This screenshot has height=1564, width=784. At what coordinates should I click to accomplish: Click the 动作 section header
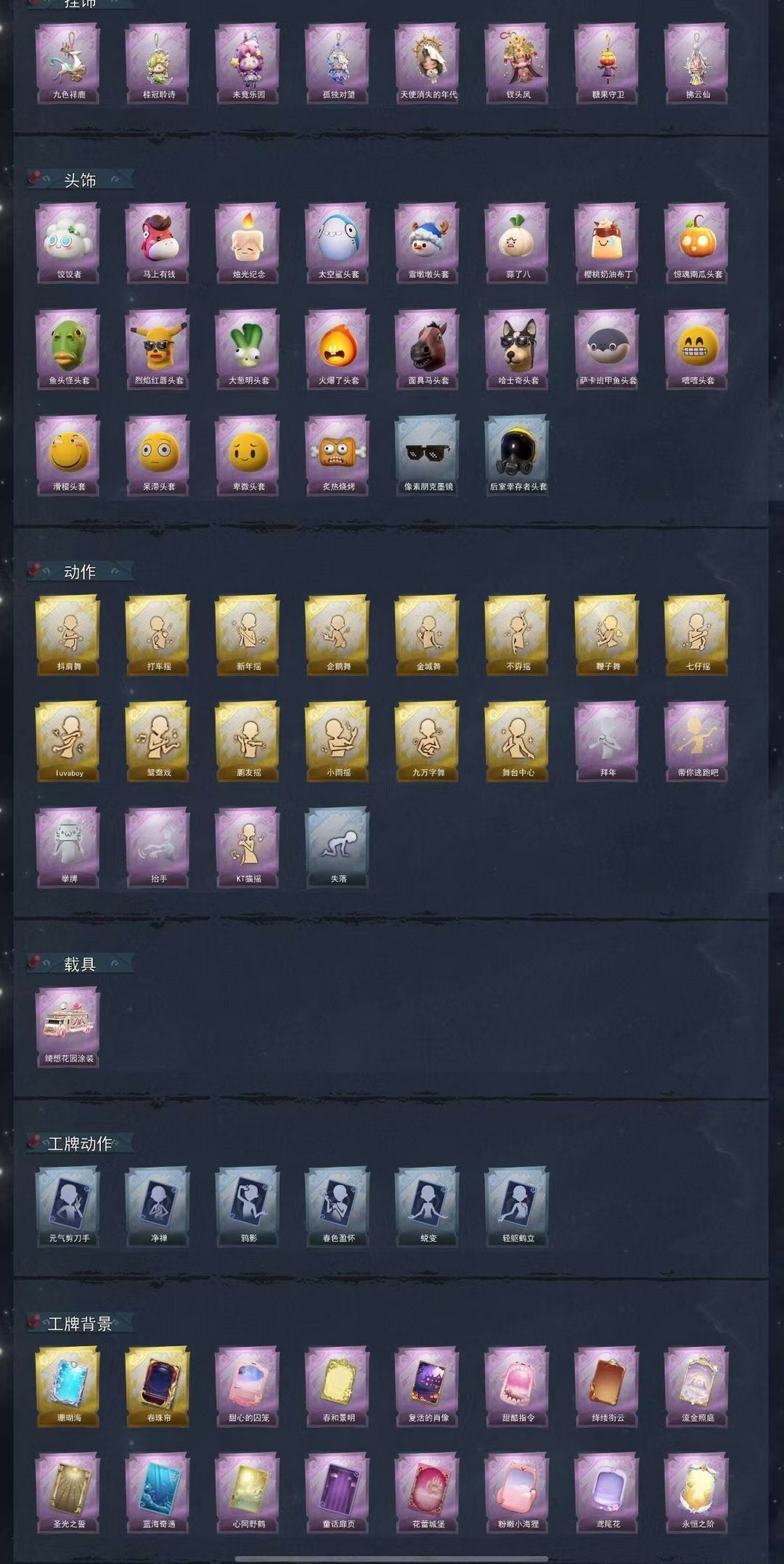point(80,571)
